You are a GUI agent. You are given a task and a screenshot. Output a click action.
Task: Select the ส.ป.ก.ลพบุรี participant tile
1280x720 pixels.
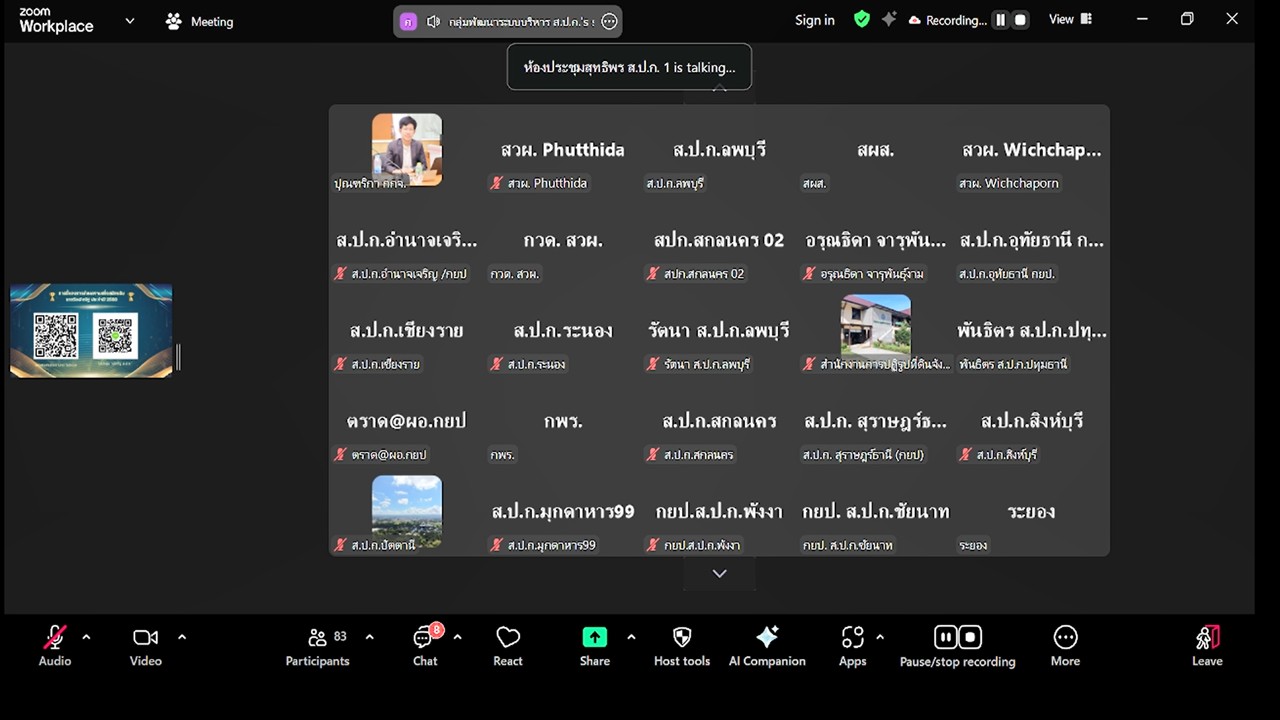719,150
